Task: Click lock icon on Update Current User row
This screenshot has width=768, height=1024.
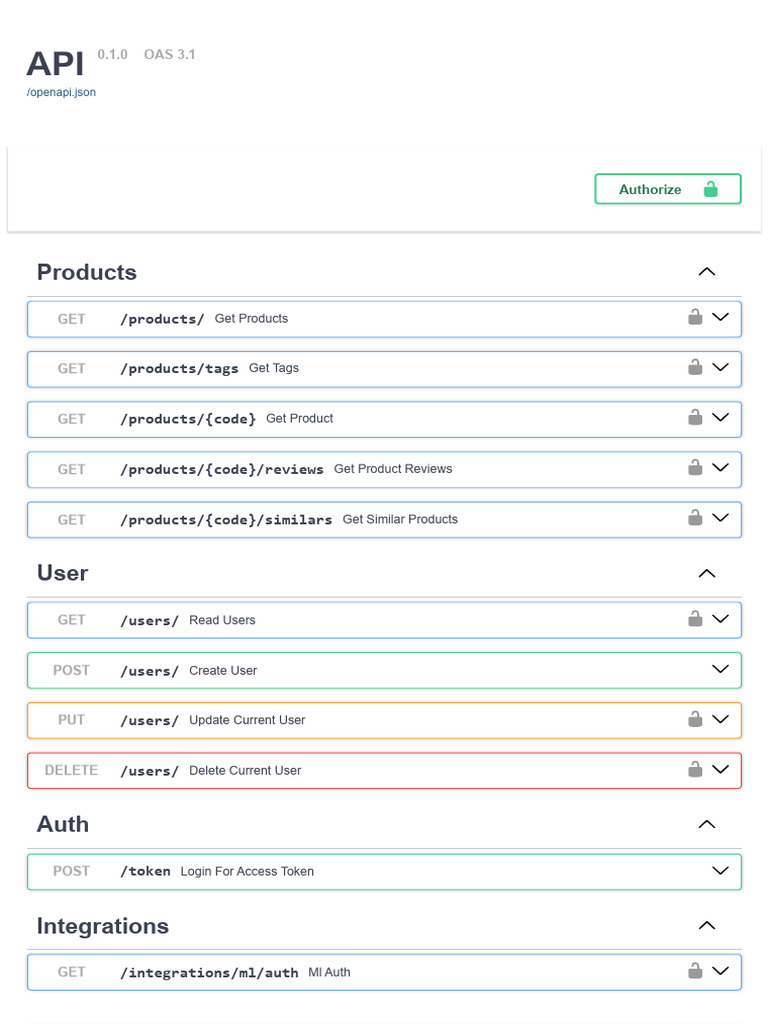Action: click(695, 719)
